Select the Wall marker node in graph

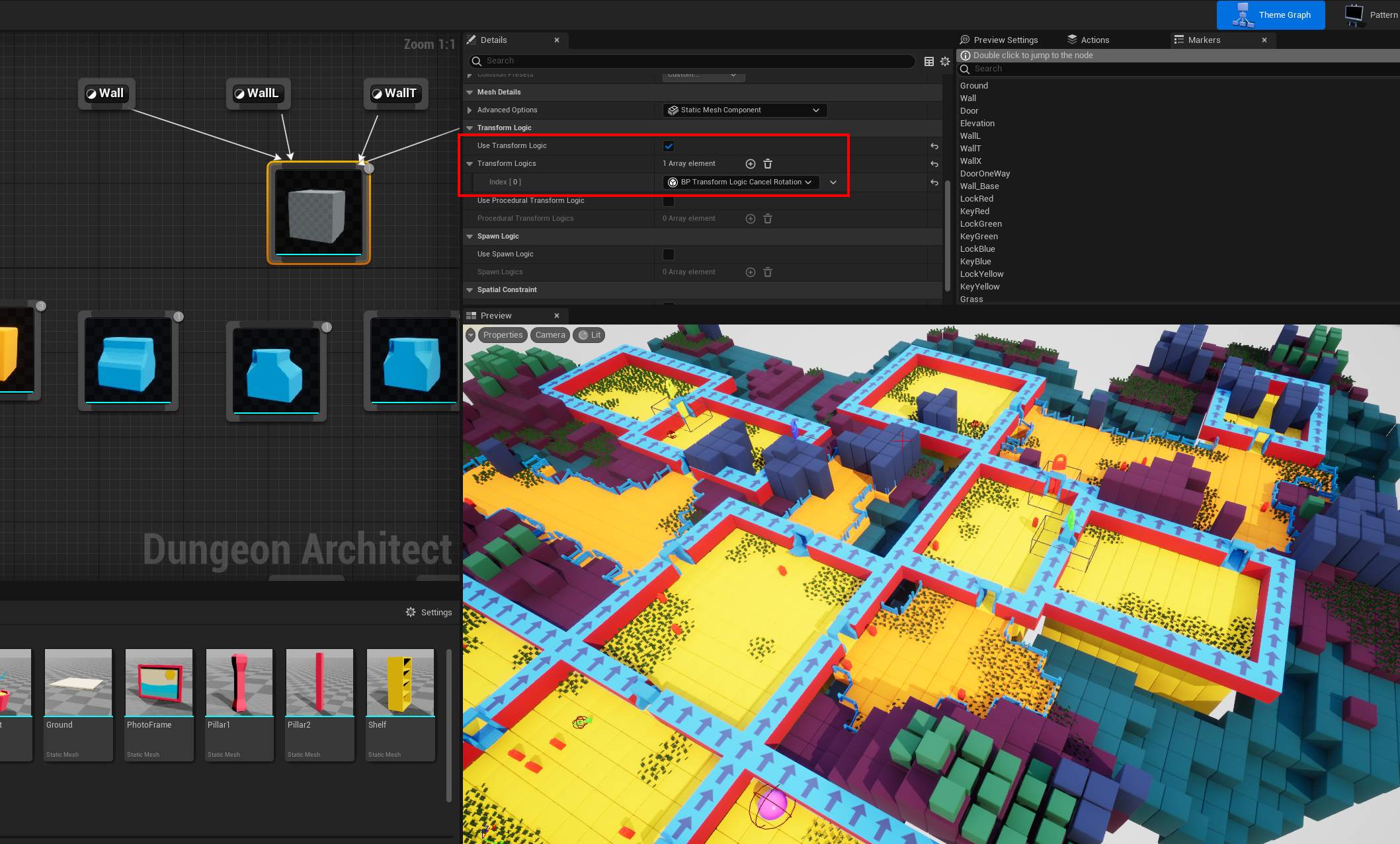[106, 93]
